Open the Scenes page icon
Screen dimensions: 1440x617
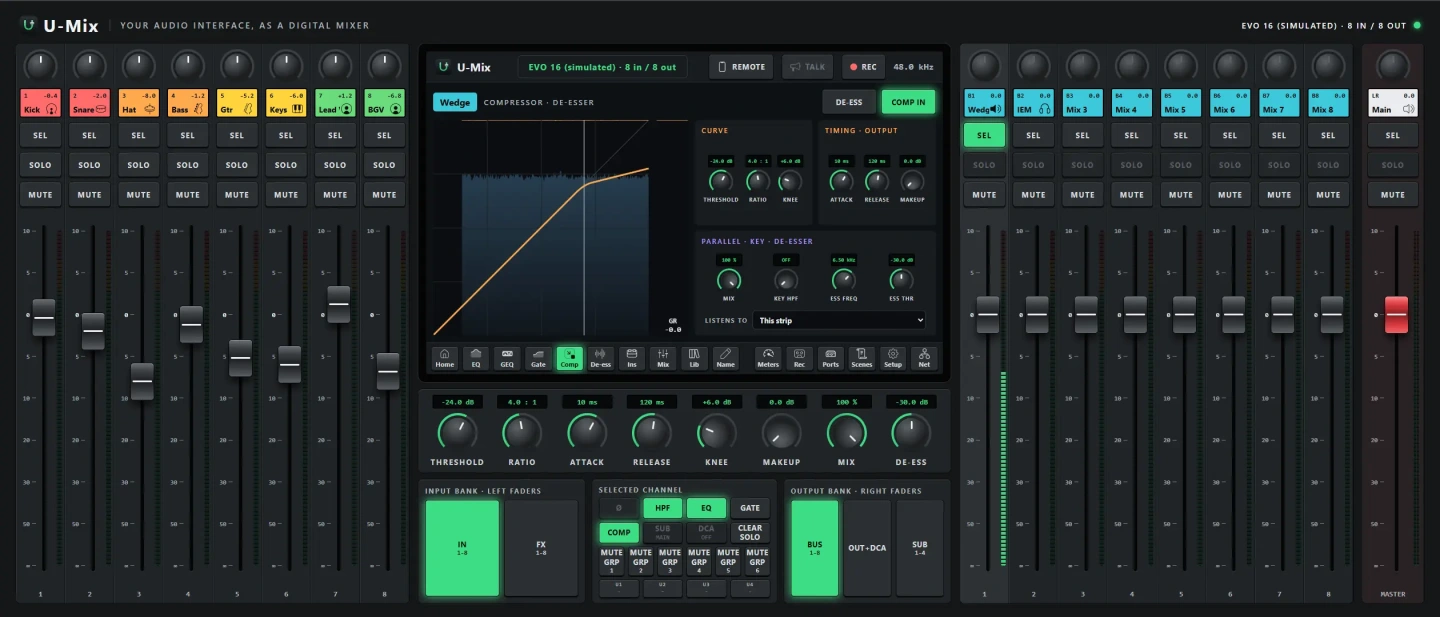(x=861, y=358)
